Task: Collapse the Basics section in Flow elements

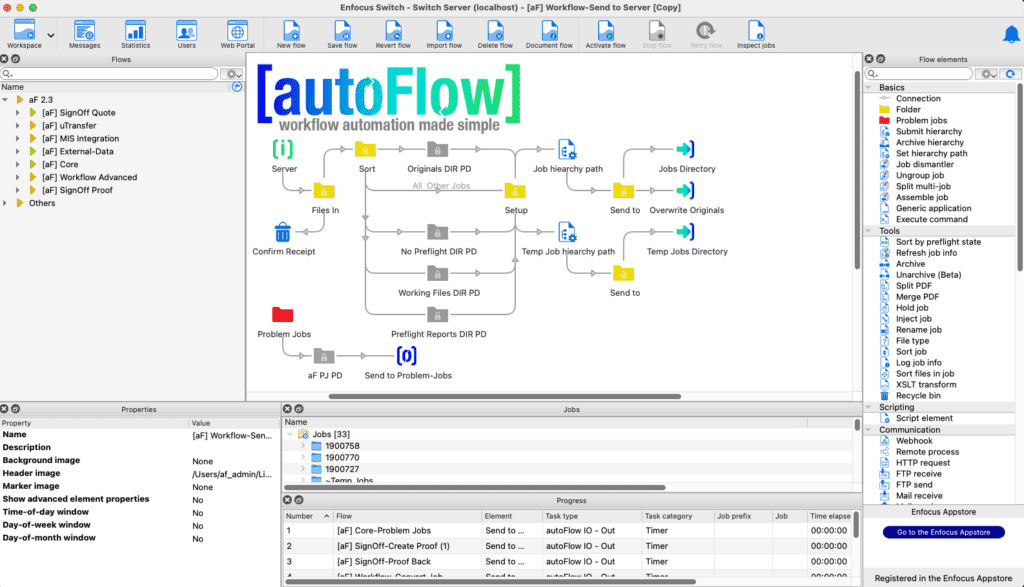Action: pos(869,87)
